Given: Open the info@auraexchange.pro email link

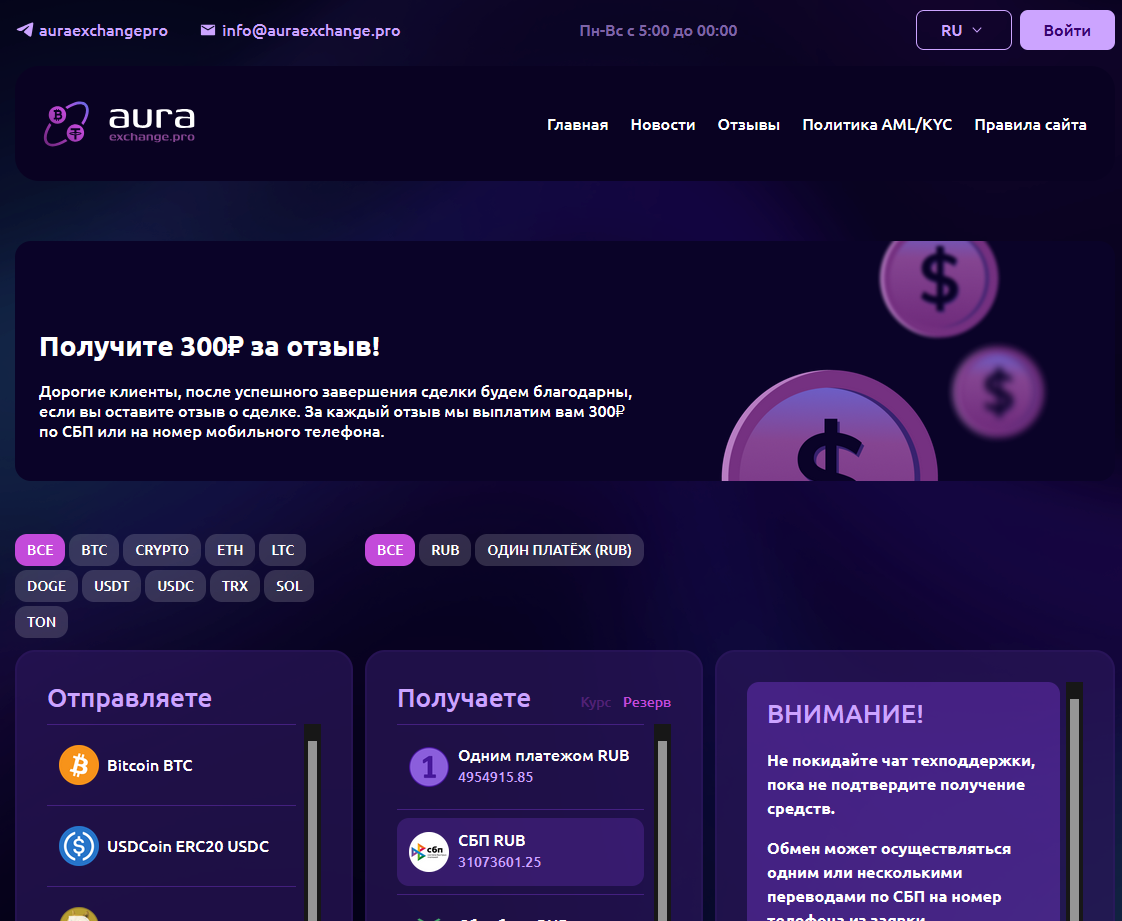Looking at the screenshot, I should (311, 31).
